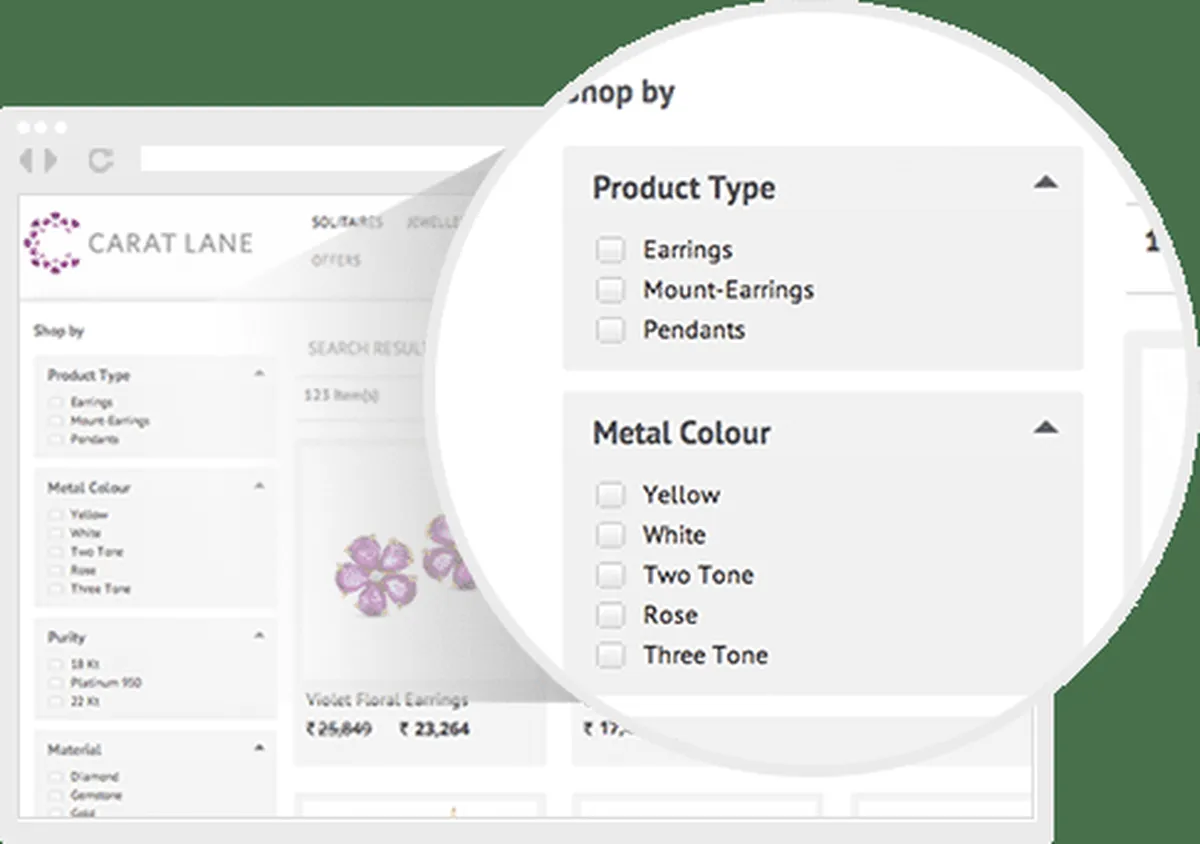The image size is (1200, 844).
Task: Enable the Diamond material filter
Action: click(x=56, y=777)
